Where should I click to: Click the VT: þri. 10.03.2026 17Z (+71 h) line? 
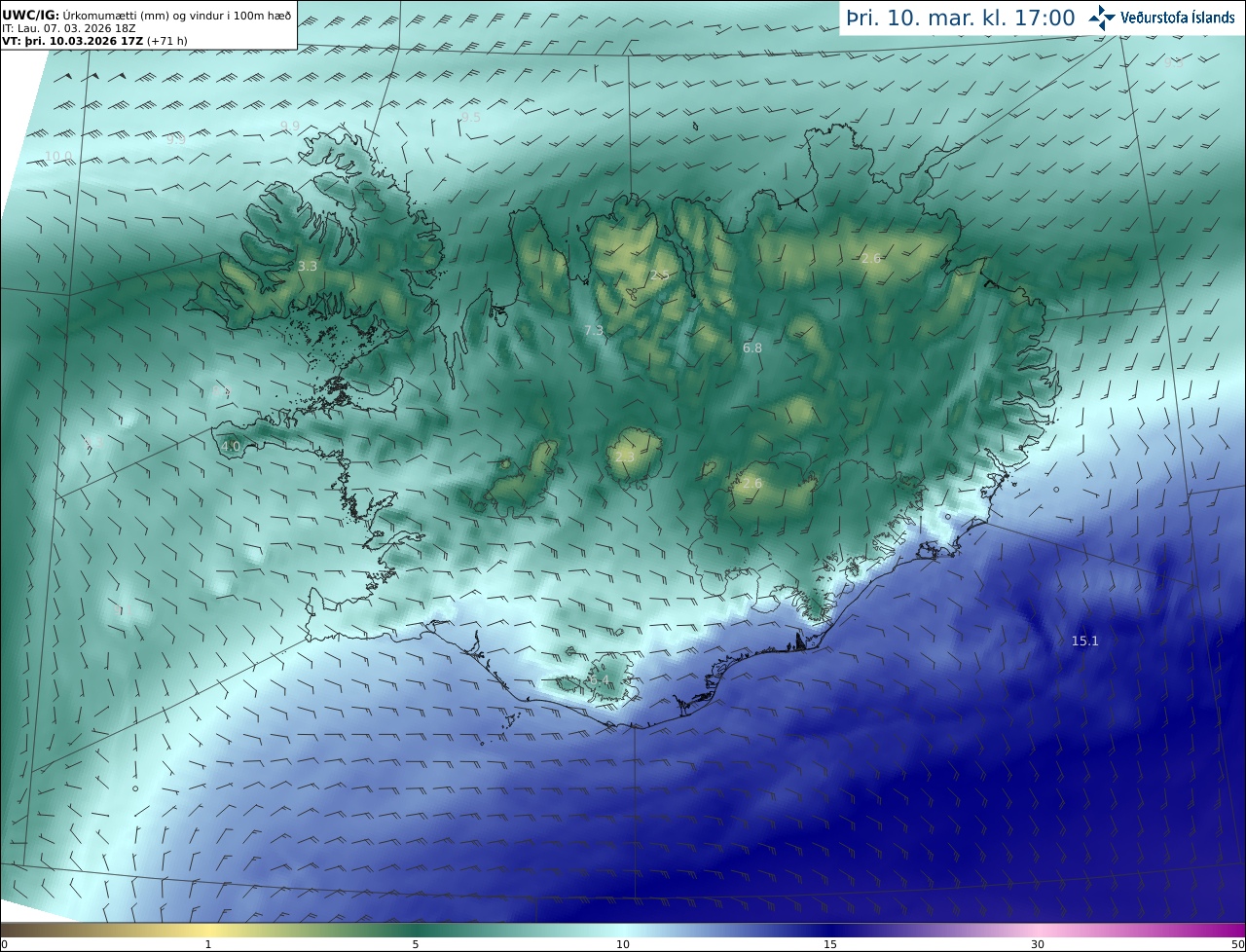pyautogui.click(x=94, y=41)
